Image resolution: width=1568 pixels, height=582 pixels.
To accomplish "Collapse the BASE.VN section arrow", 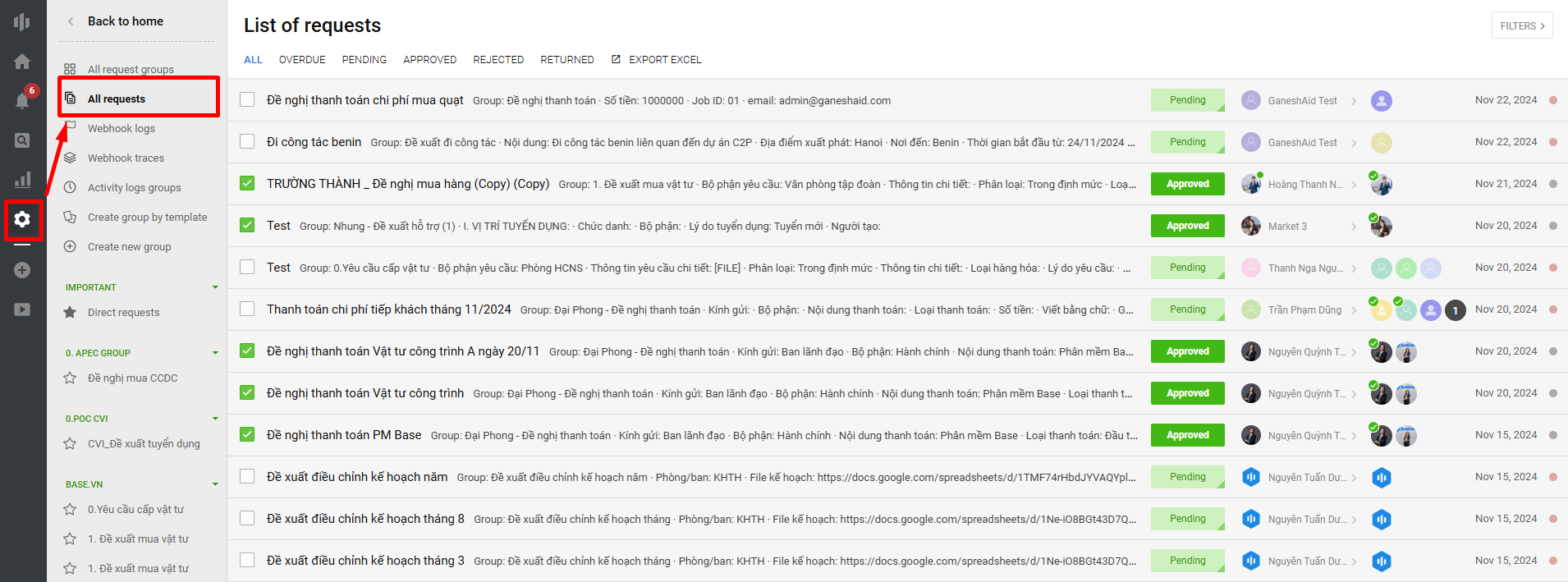I will click(x=215, y=484).
